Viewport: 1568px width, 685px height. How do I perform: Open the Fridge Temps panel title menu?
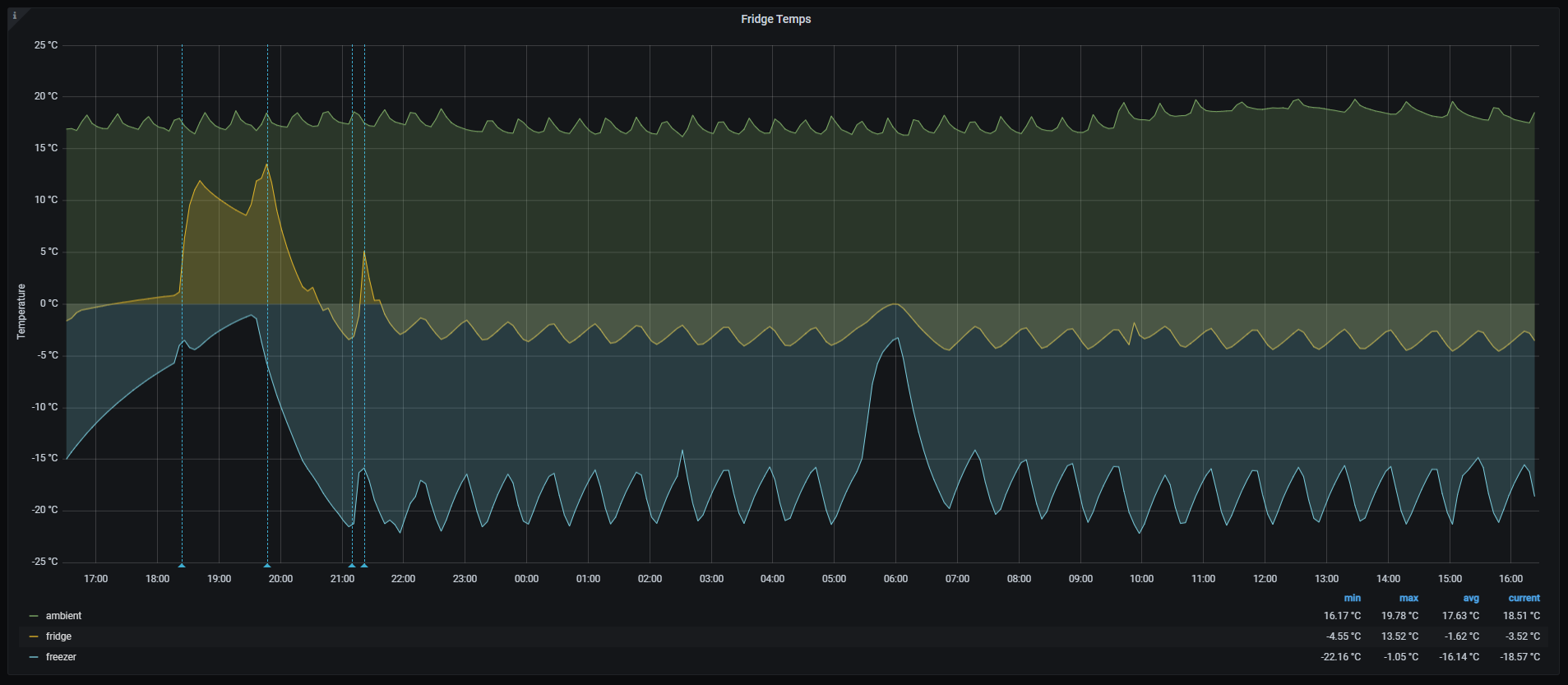775,19
